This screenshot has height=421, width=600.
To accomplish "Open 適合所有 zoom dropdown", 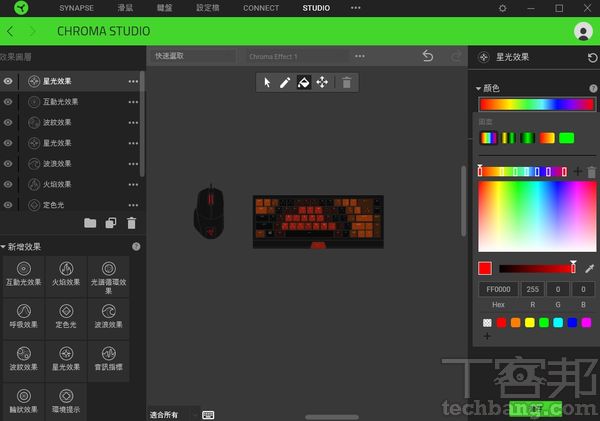I will point(173,415).
